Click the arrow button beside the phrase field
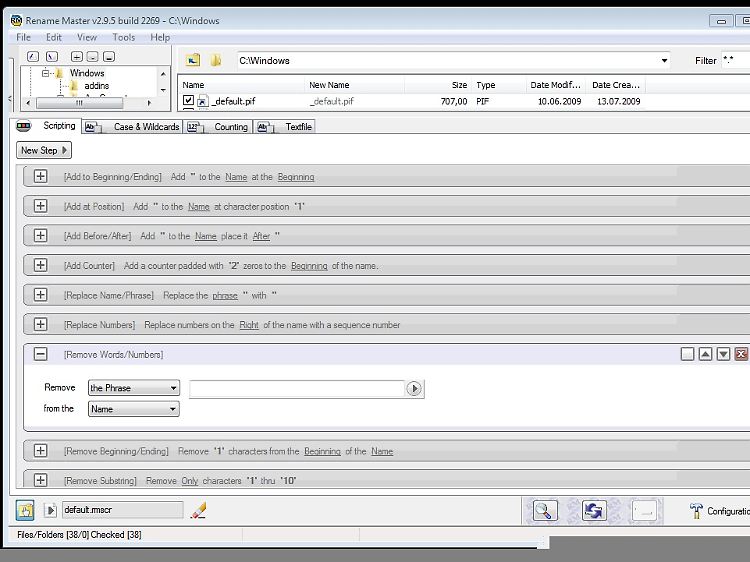 pyautogui.click(x=414, y=388)
